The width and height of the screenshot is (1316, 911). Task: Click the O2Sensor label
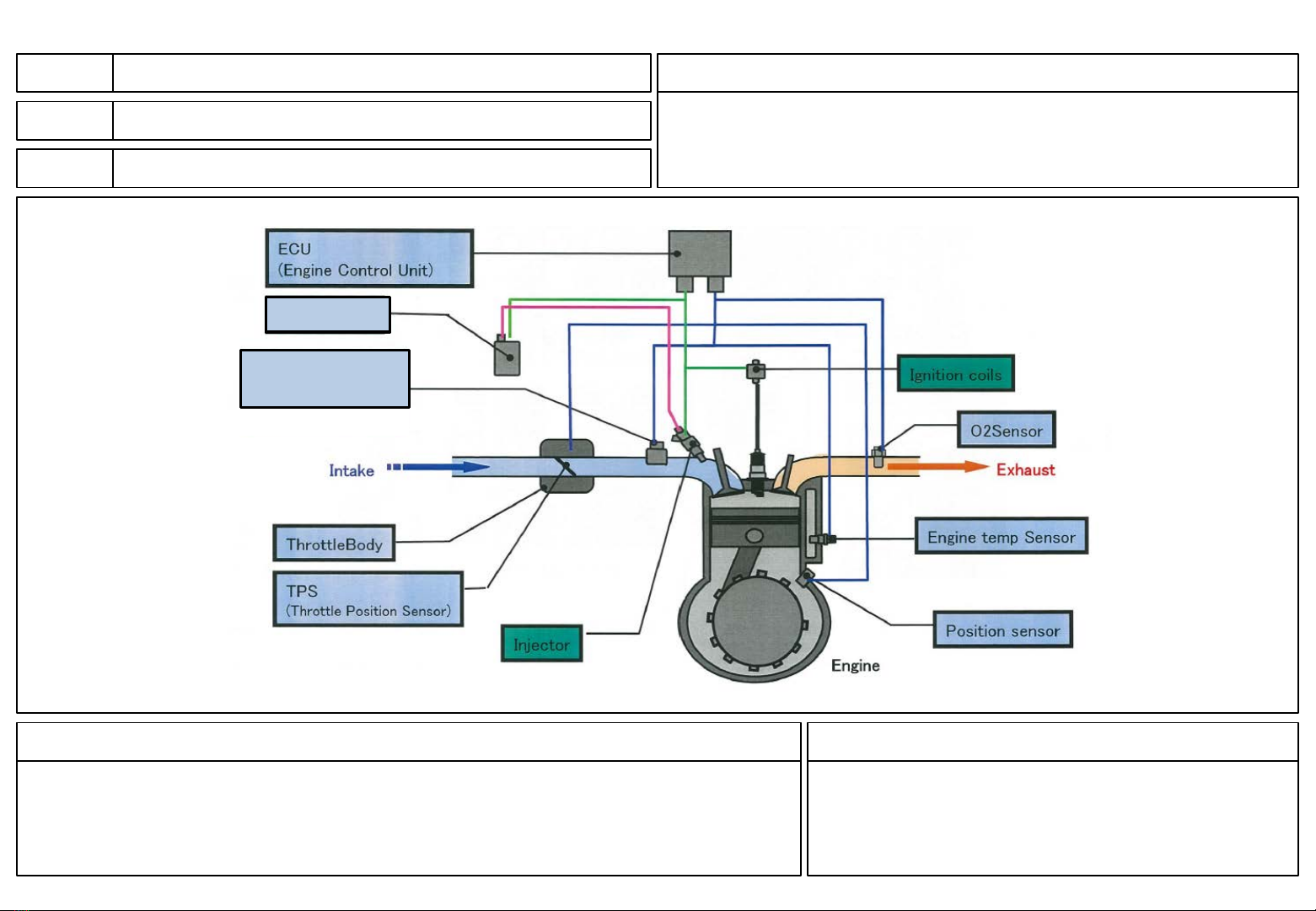[x=1006, y=431]
